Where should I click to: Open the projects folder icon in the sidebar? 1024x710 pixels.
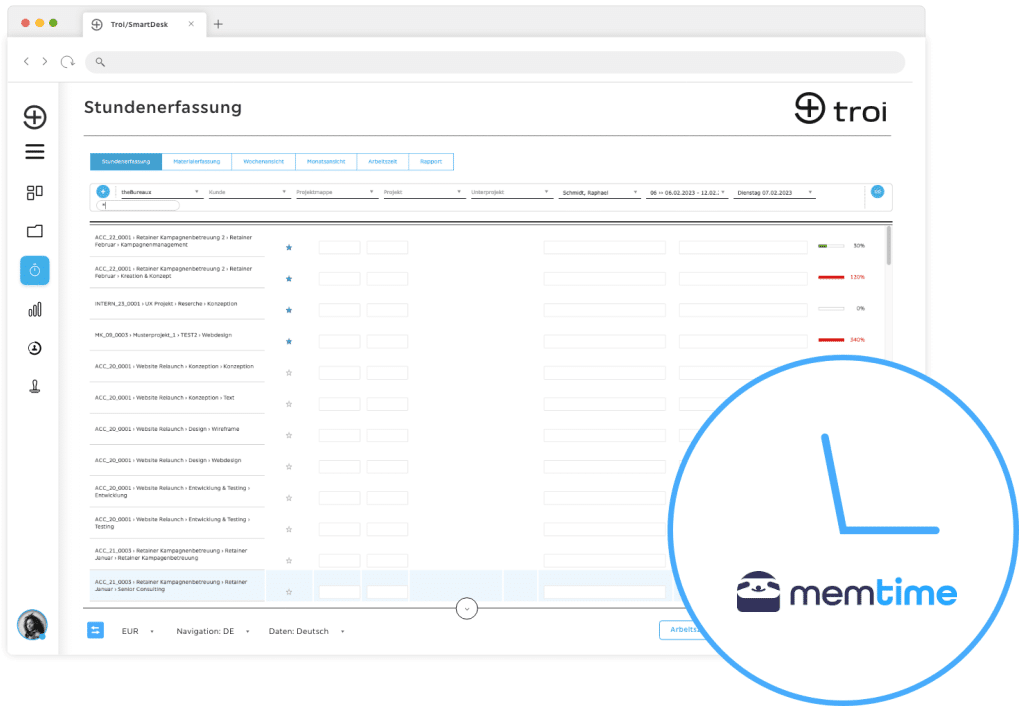point(35,231)
